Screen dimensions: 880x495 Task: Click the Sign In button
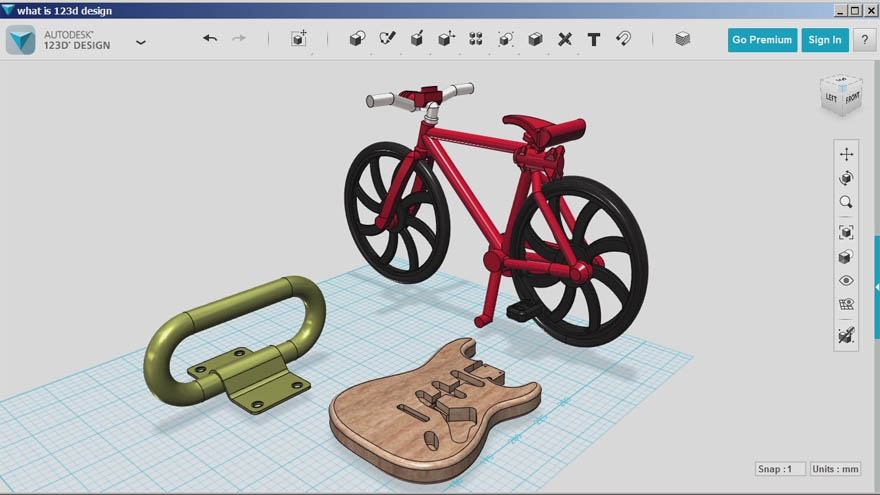click(825, 40)
